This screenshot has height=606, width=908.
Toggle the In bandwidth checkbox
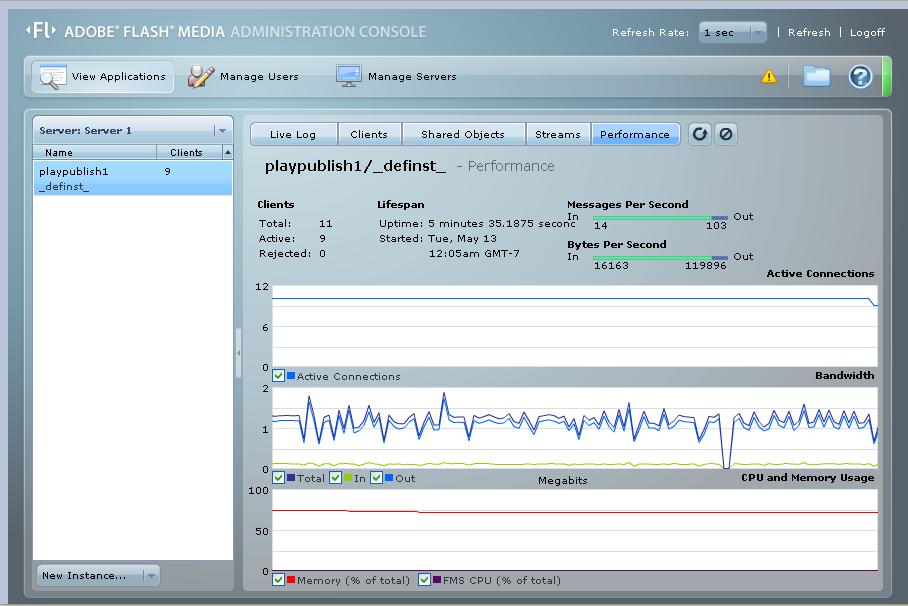pyautogui.click(x=335, y=477)
